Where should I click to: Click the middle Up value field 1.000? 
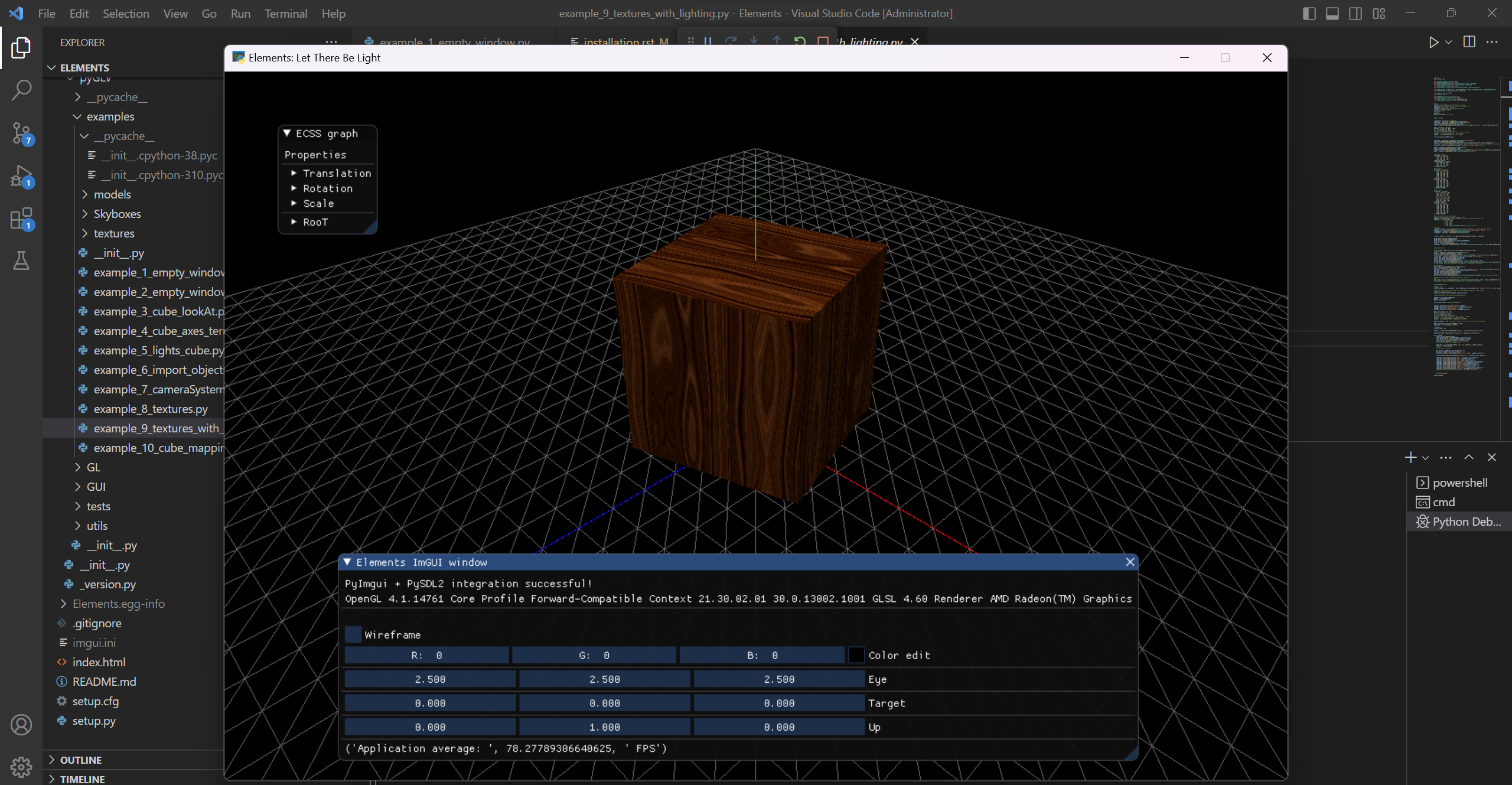[x=605, y=727]
